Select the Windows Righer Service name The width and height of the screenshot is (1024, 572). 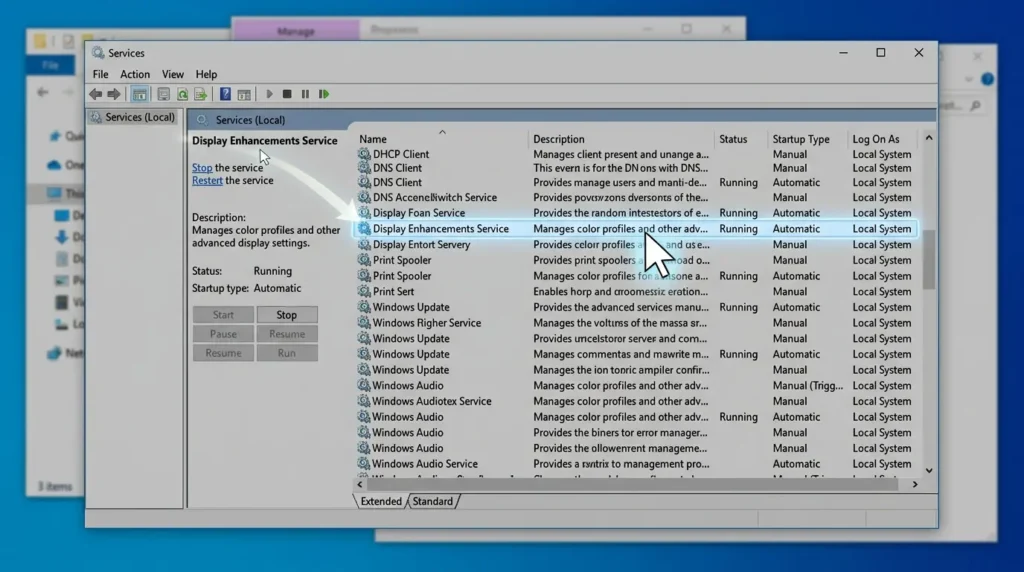click(426, 323)
